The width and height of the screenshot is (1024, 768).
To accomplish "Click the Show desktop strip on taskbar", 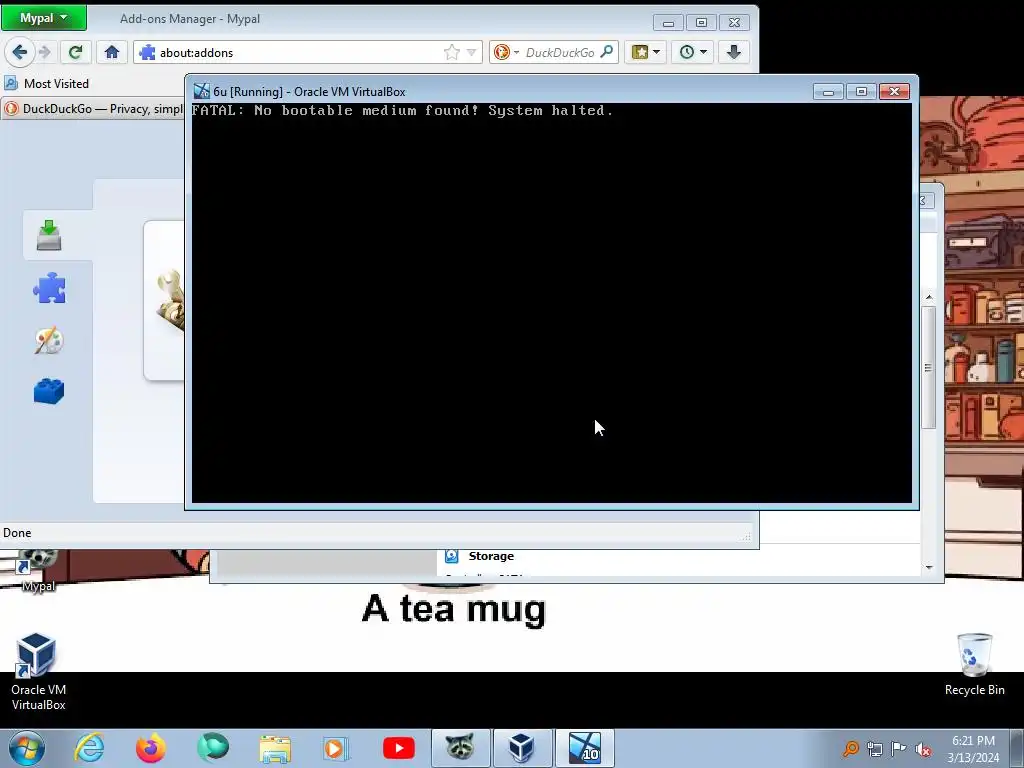I will (1017, 748).
